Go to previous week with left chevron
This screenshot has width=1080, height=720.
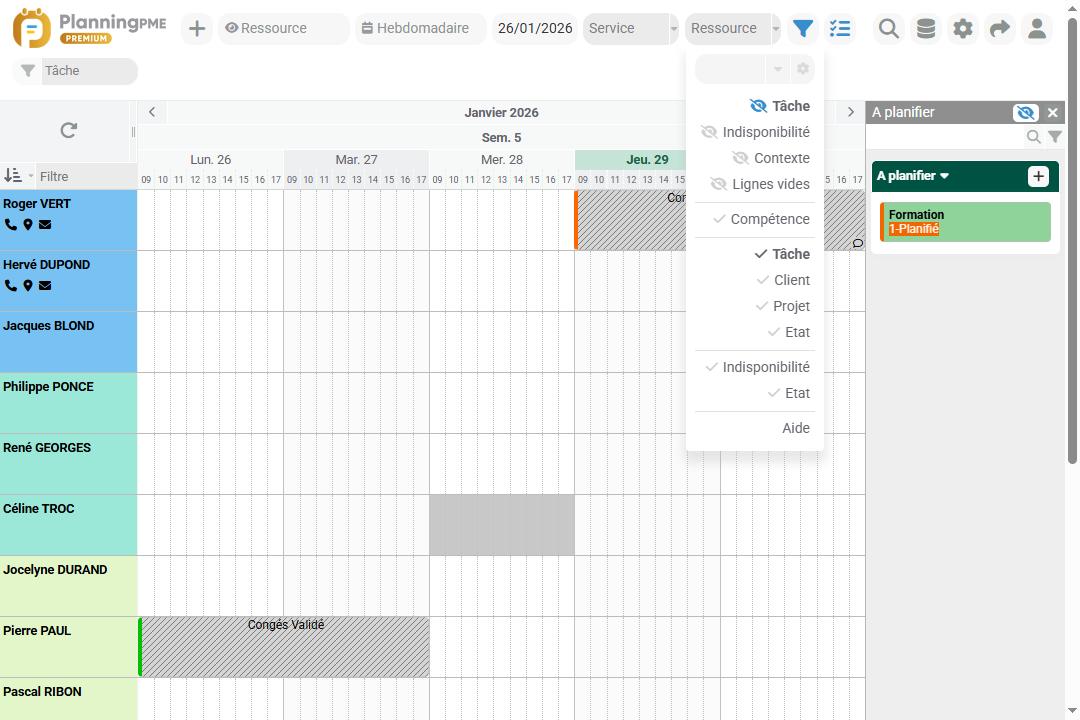tap(152, 112)
